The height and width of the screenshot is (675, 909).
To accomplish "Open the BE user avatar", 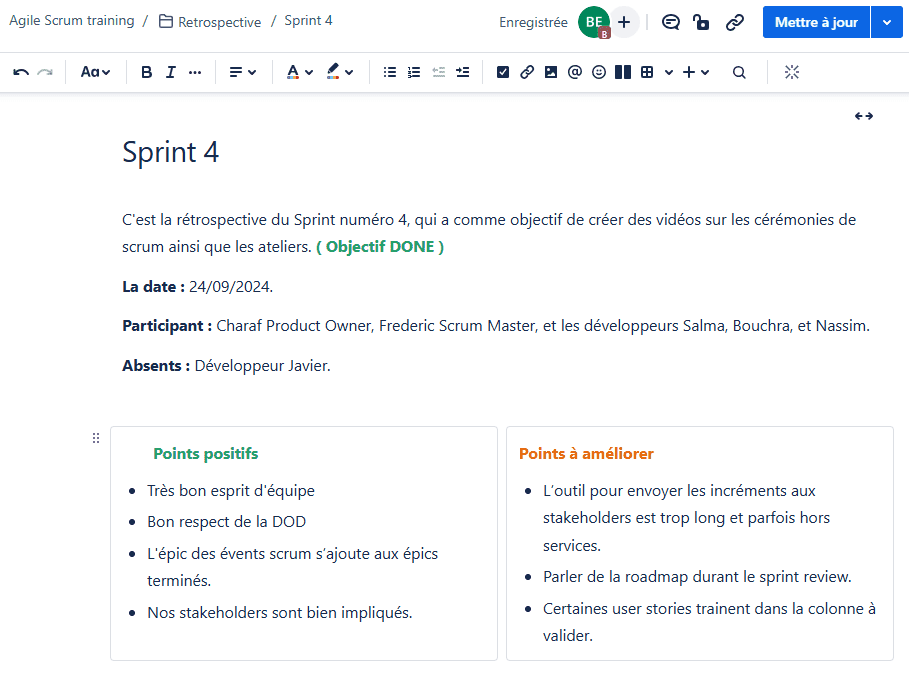I will [594, 22].
